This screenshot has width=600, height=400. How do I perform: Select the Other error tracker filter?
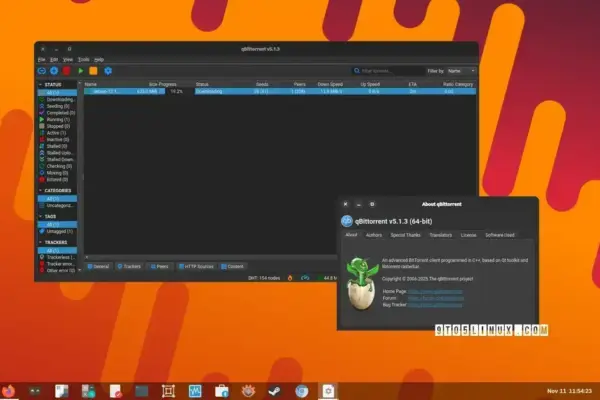tap(57, 270)
